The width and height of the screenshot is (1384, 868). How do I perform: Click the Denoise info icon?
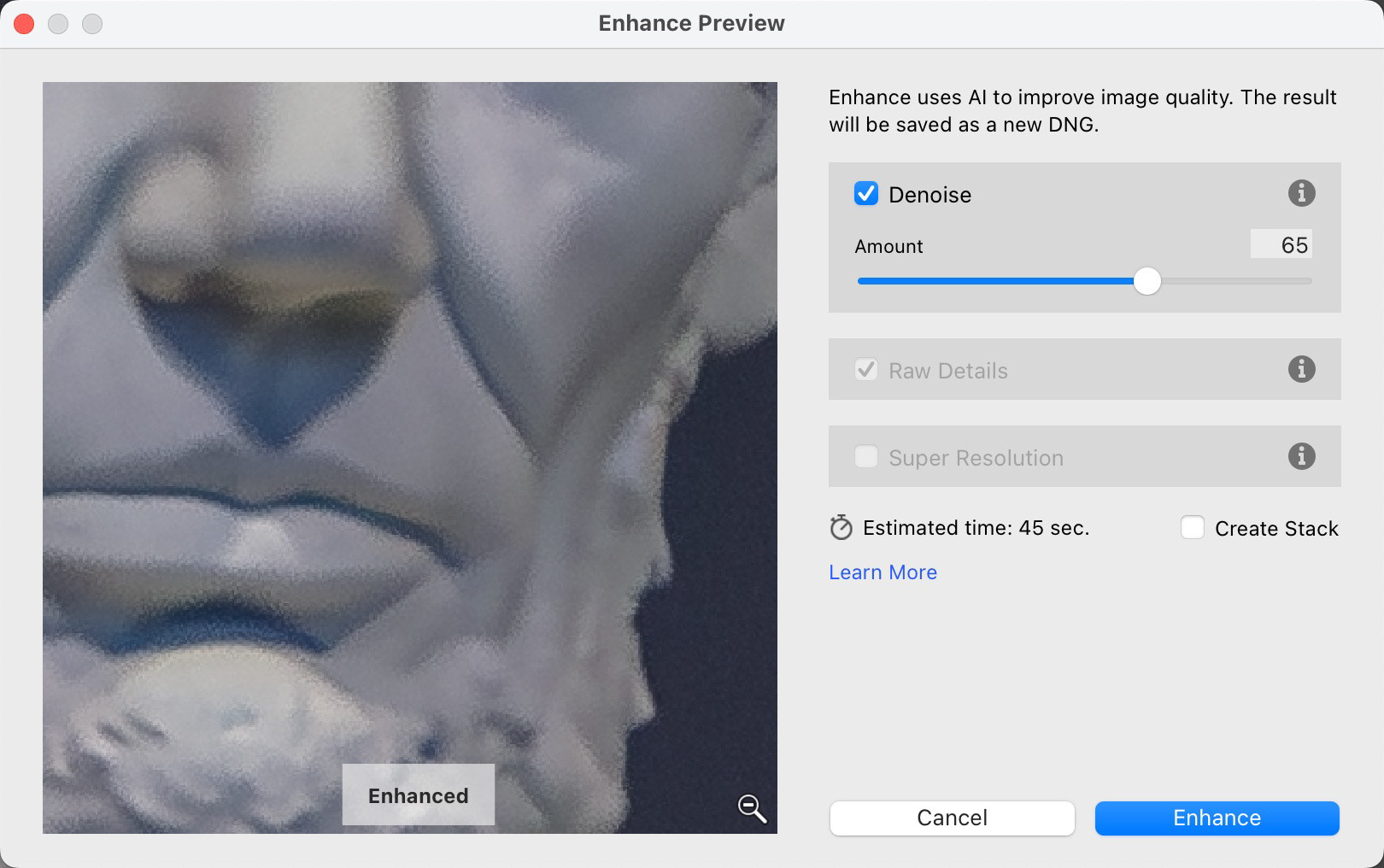point(1301,193)
